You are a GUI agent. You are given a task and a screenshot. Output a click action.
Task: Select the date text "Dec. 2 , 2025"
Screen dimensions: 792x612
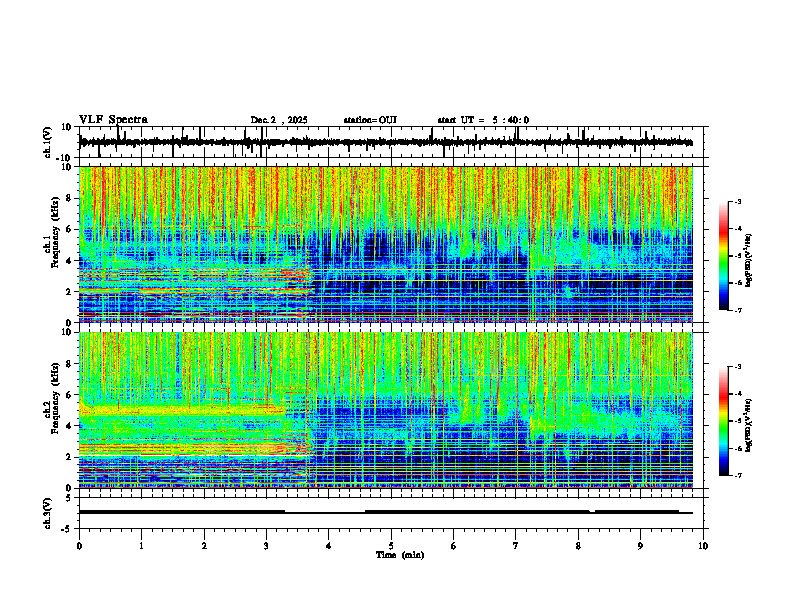(279, 120)
